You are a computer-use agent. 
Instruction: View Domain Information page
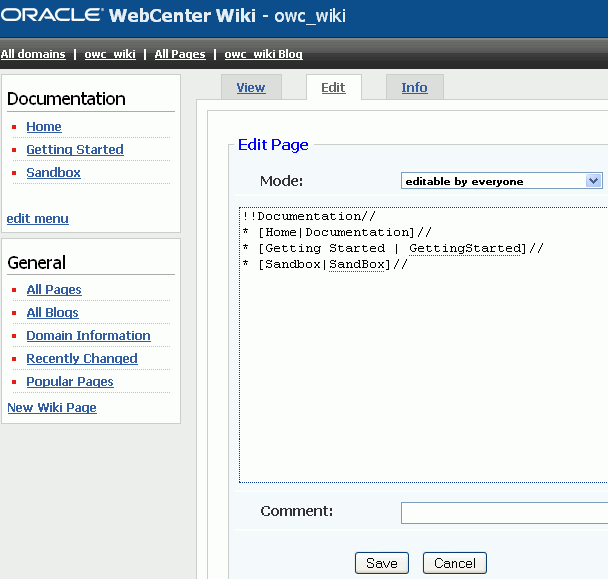[x=88, y=336]
